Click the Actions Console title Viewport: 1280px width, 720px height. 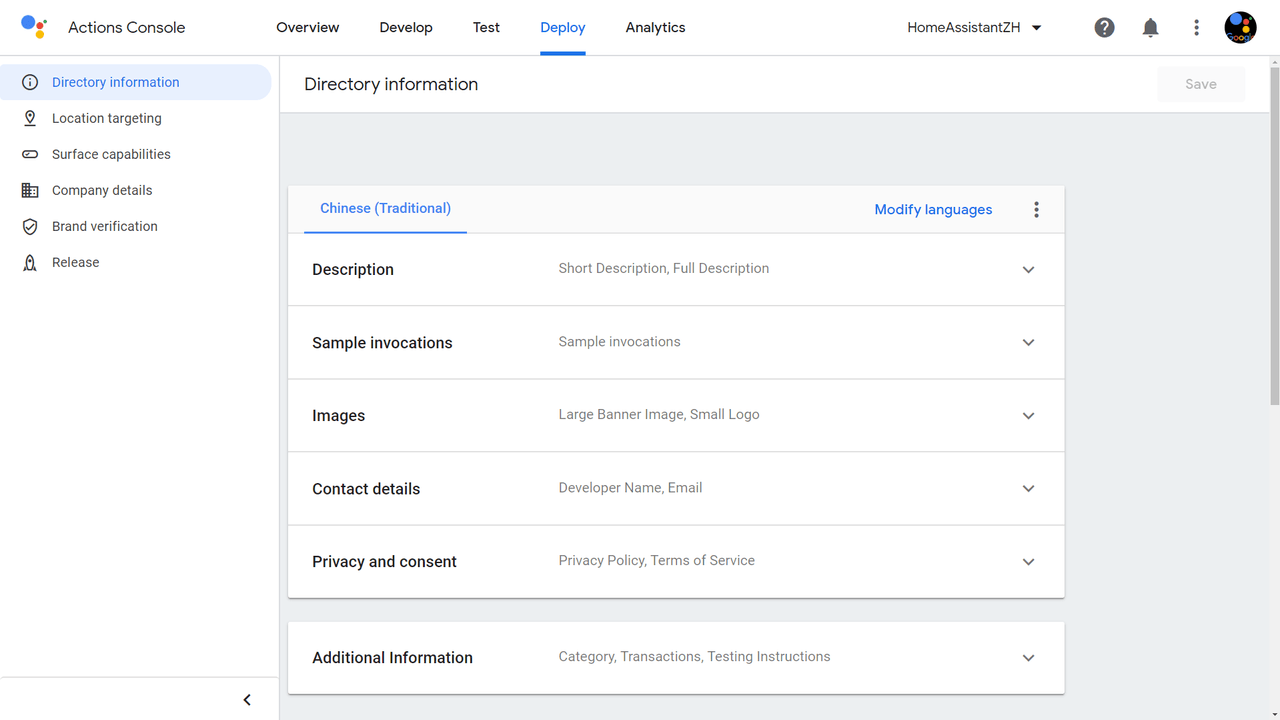(127, 28)
